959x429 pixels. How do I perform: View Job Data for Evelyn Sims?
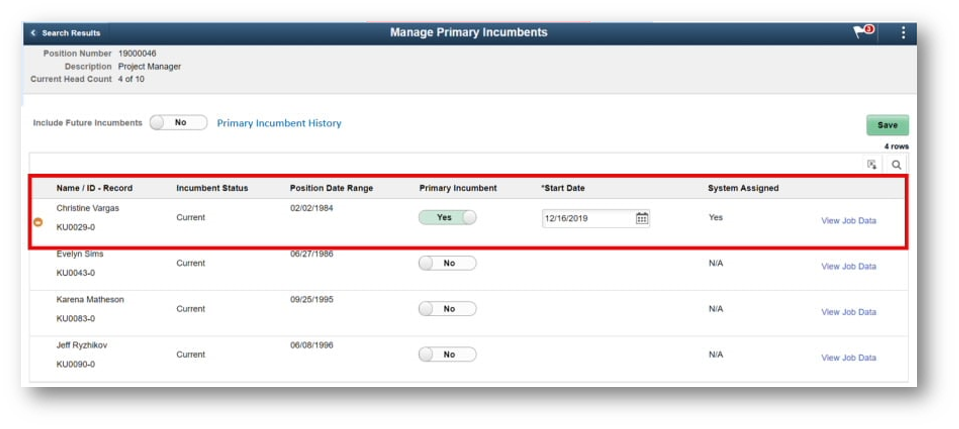[848, 266]
